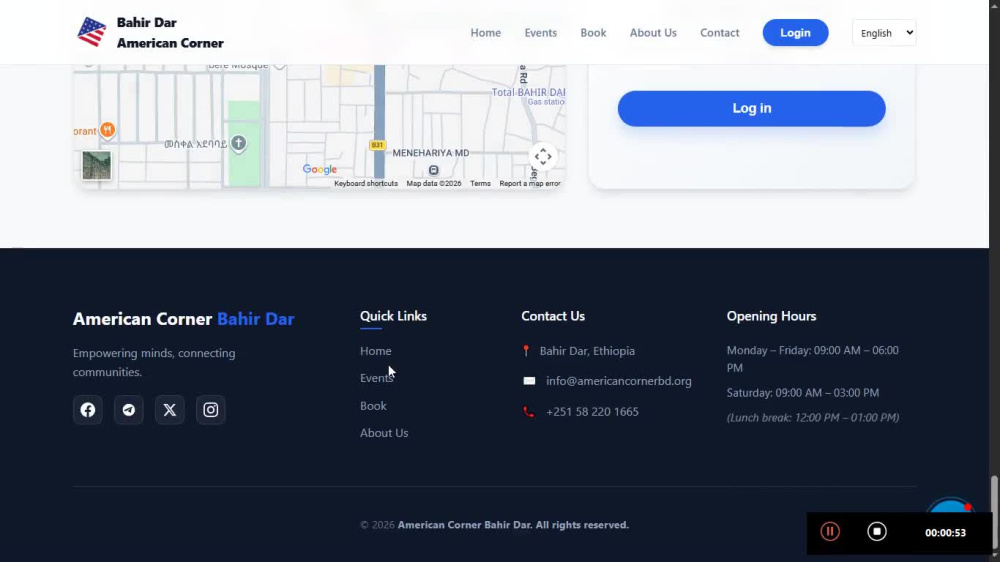Screen dimensions: 1000x562
Task: Click the Opening Hours heading
Action: [771, 316]
